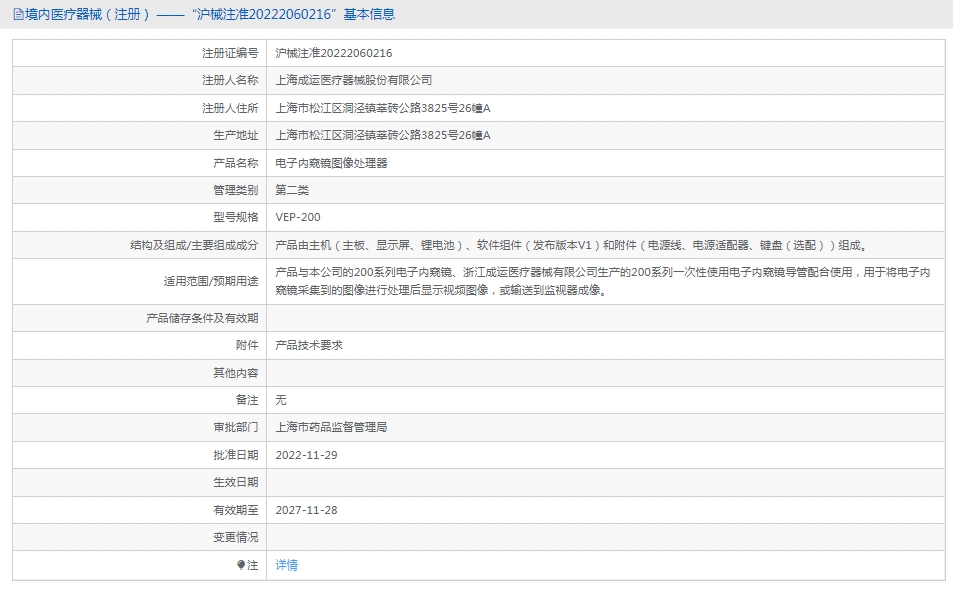Select the page title 境内医疗器械（注册）基本信息
The width and height of the screenshot is (953, 590).
tap(210, 14)
